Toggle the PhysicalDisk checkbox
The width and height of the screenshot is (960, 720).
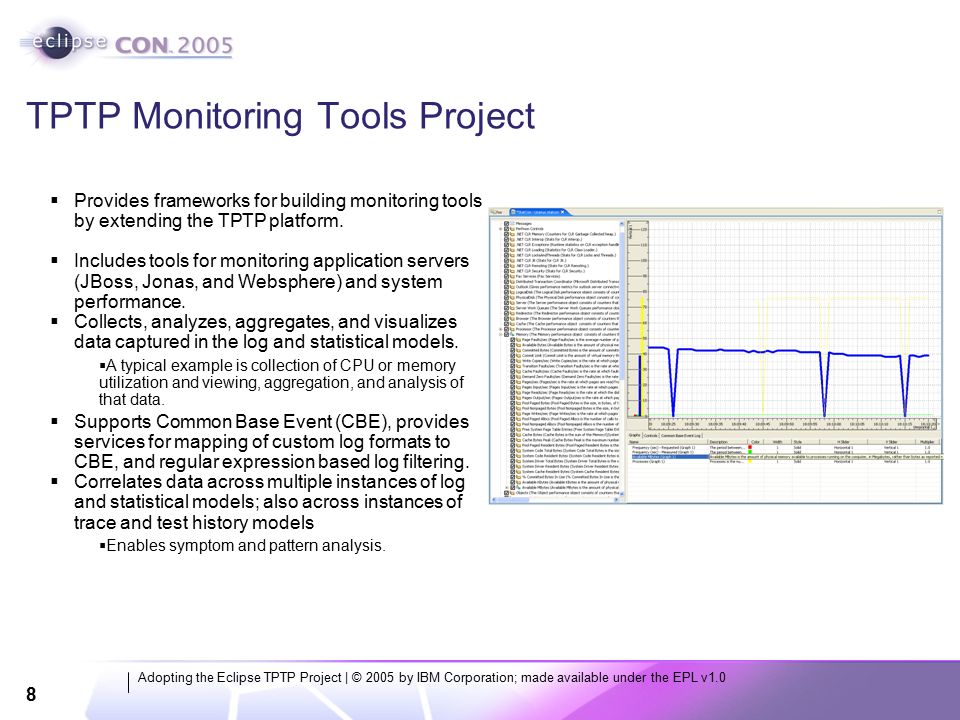click(x=506, y=298)
